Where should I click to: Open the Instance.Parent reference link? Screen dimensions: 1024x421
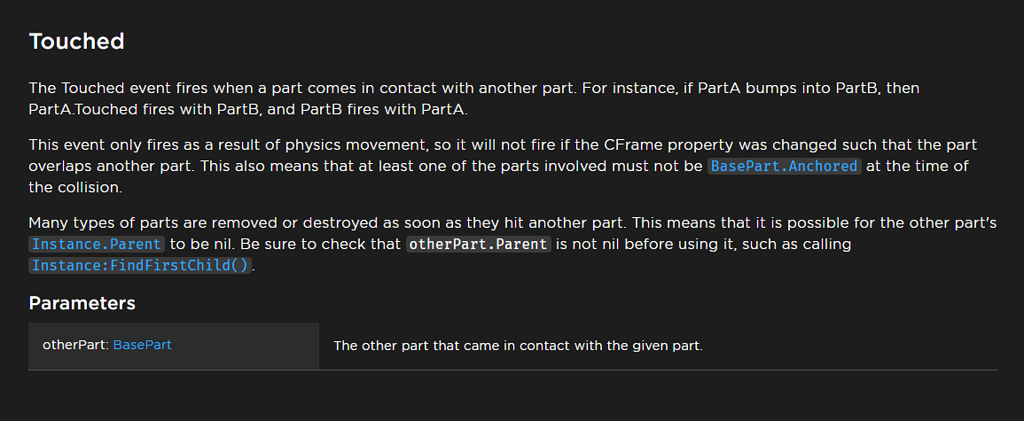pos(96,244)
